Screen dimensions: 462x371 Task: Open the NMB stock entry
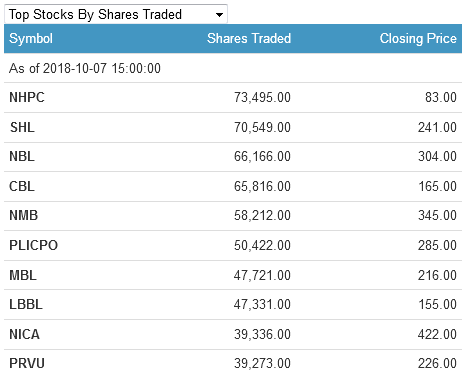[233, 216]
